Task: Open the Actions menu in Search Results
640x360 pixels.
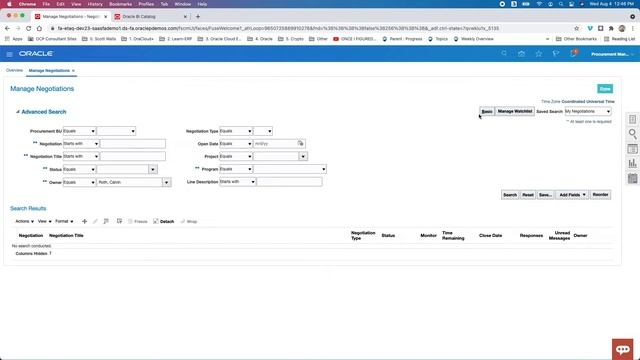Action: pos(24,221)
